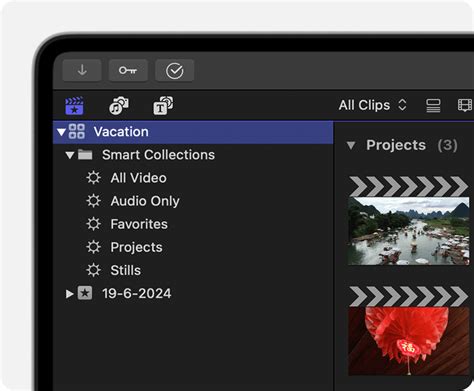Click the Projects (3) section header text

pyautogui.click(x=412, y=145)
